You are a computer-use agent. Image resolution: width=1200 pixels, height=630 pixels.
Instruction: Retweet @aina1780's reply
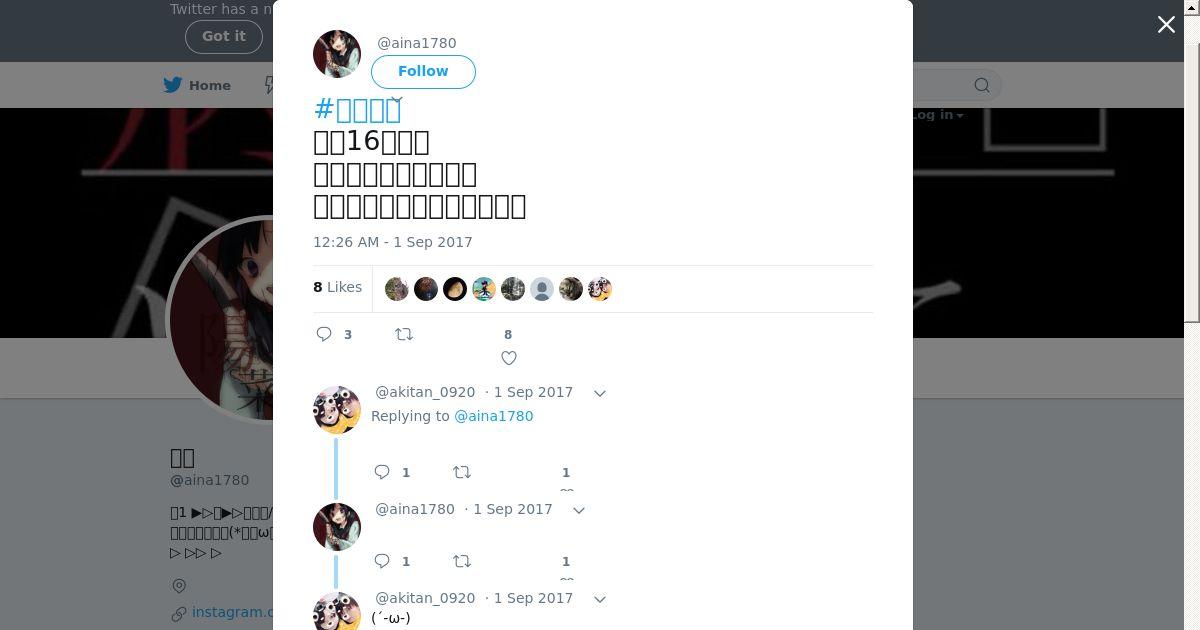click(462, 561)
